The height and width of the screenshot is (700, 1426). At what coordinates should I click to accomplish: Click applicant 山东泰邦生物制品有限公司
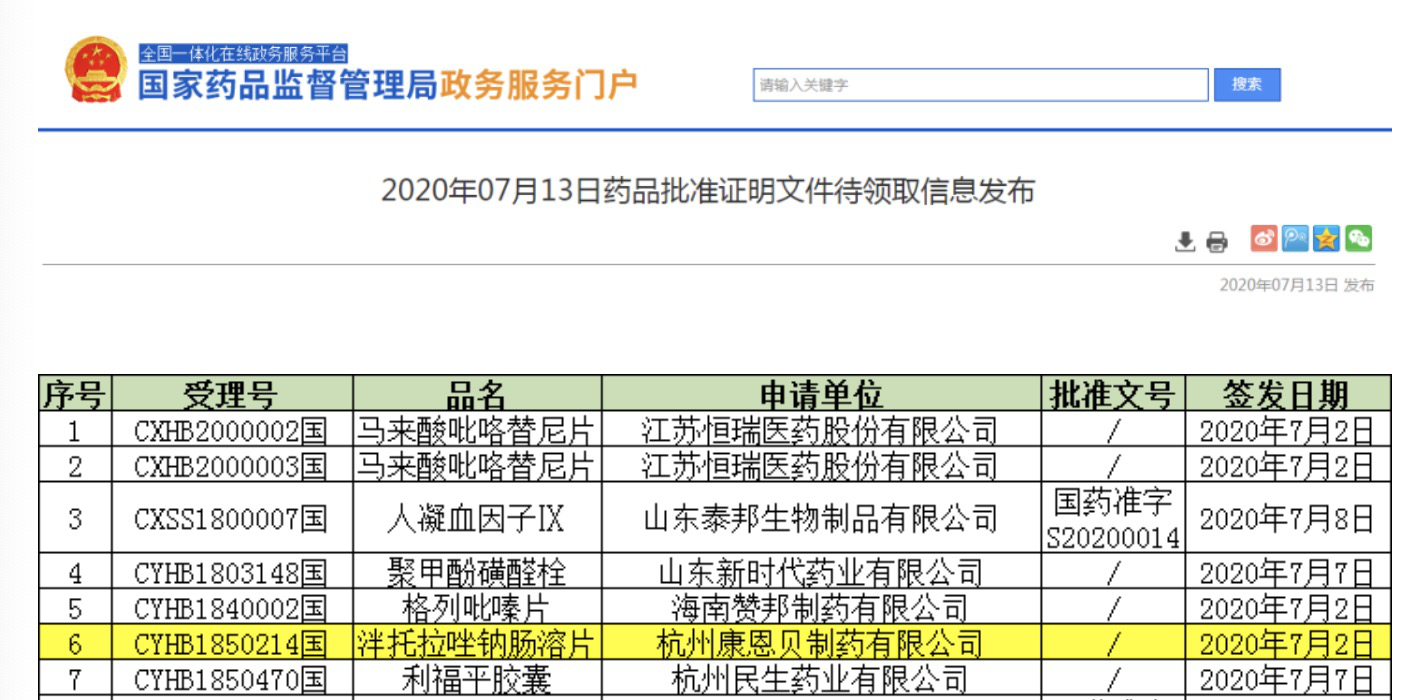point(820,519)
